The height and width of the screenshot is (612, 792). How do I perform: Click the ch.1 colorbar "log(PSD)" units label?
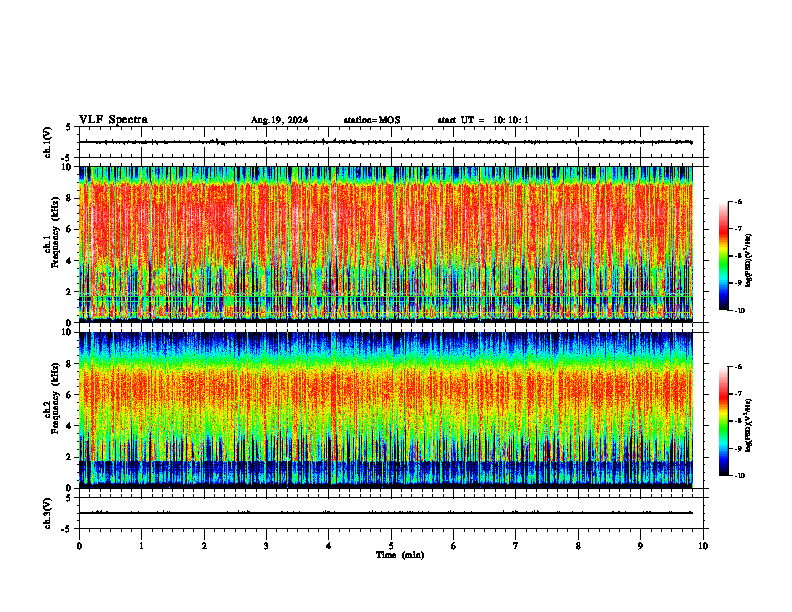(x=749, y=261)
